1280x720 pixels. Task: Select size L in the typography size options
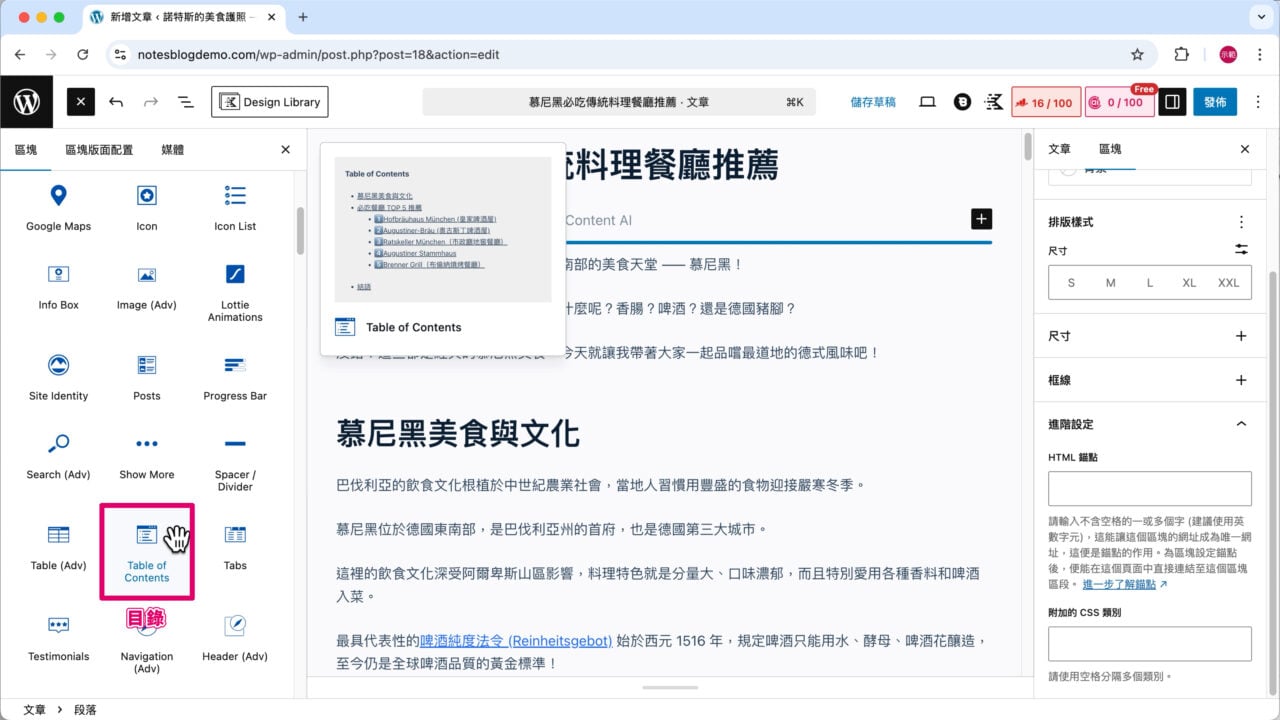1149,283
